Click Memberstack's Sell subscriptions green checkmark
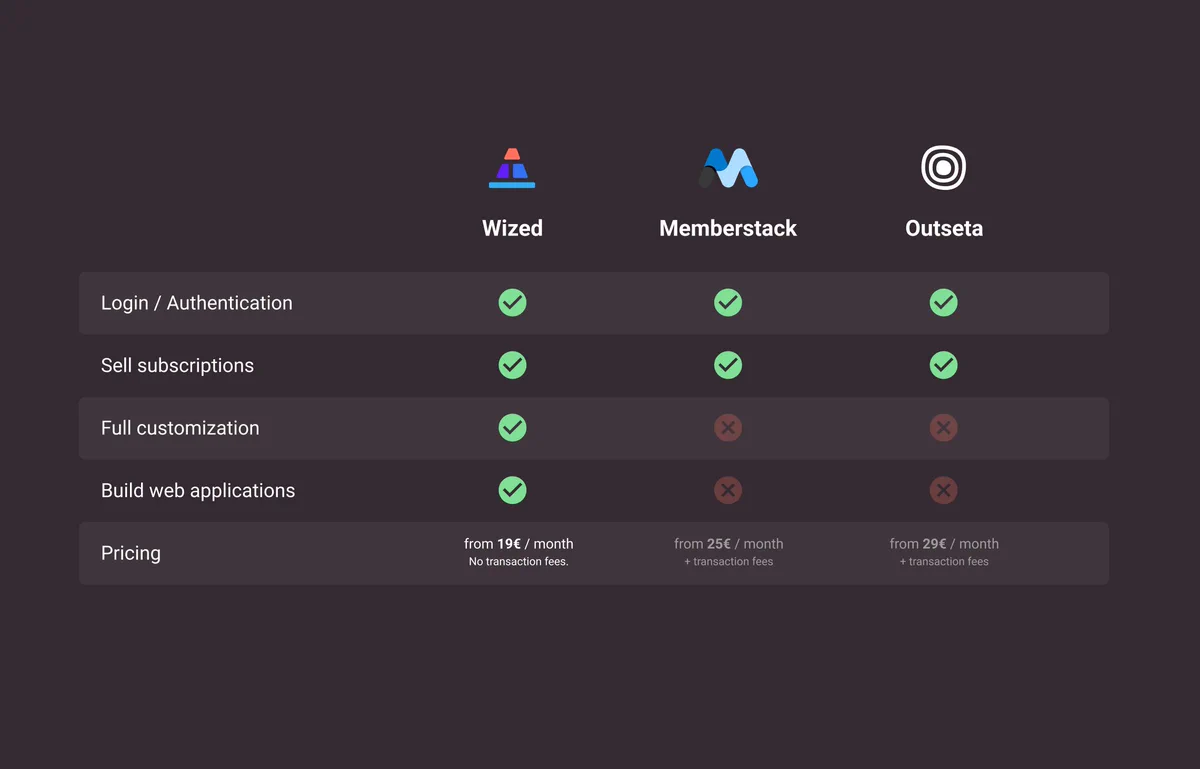The width and height of the screenshot is (1200, 769). (728, 365)
